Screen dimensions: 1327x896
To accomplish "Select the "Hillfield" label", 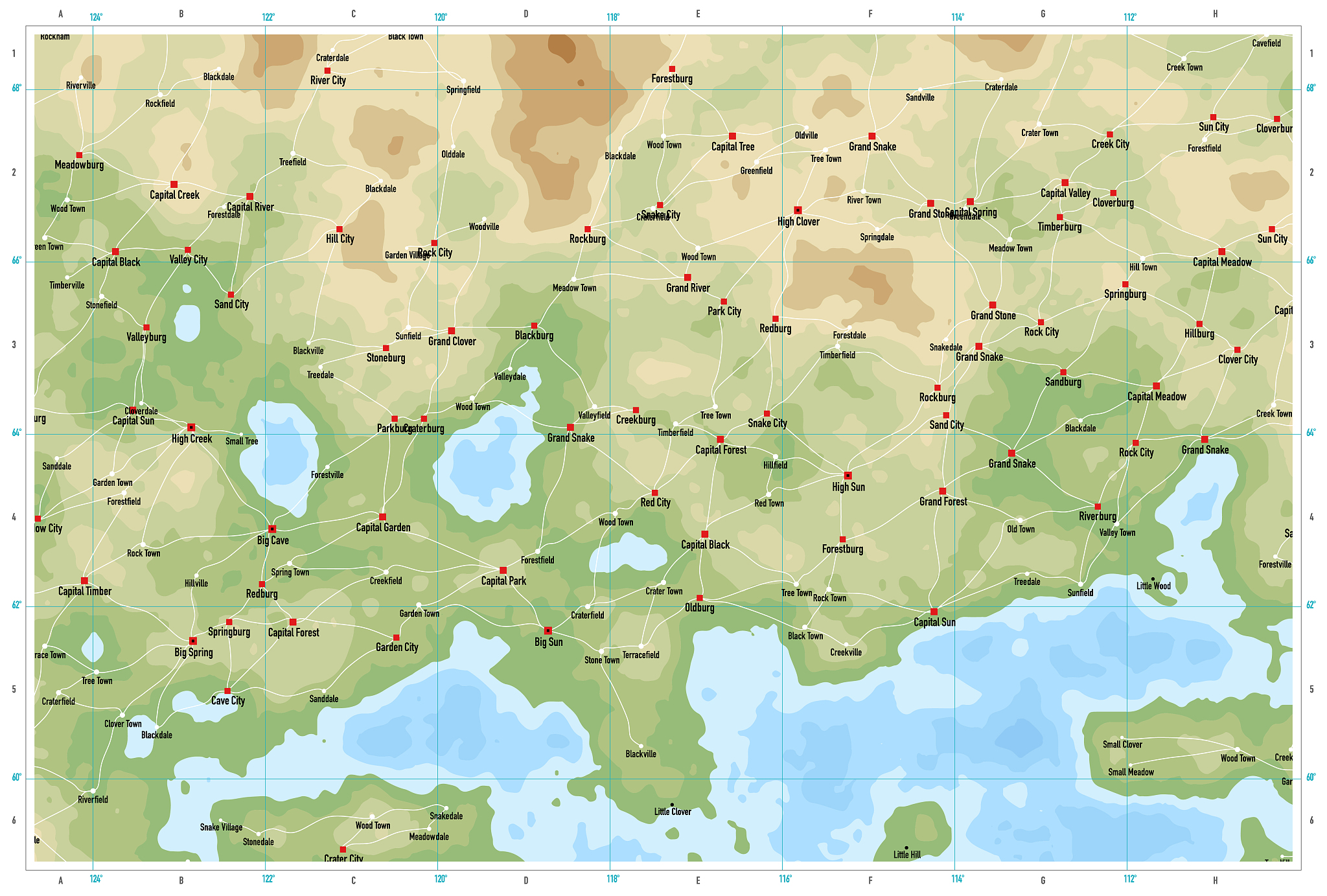I will pos(775,465).
